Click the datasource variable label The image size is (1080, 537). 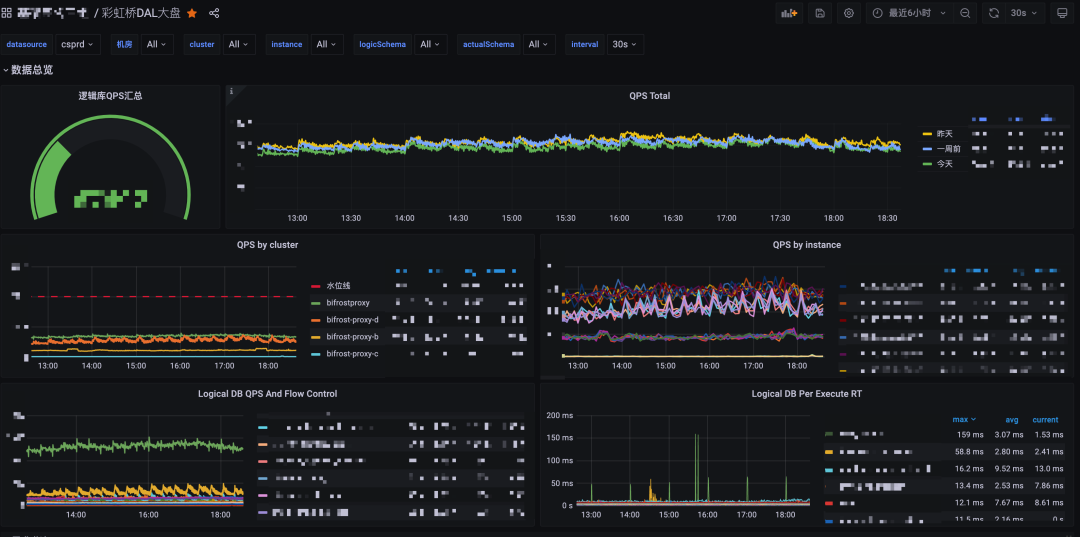coord(27,44)
